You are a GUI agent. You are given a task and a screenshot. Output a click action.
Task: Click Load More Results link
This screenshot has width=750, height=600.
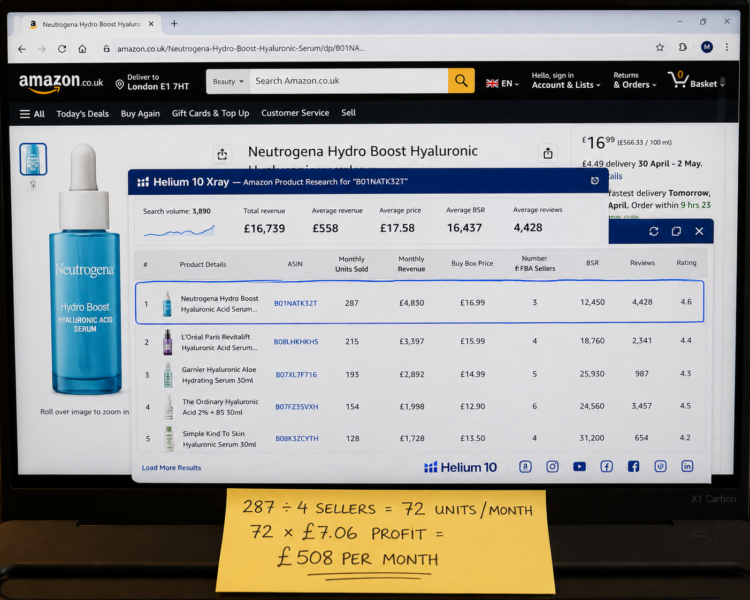tap(171, 467)
